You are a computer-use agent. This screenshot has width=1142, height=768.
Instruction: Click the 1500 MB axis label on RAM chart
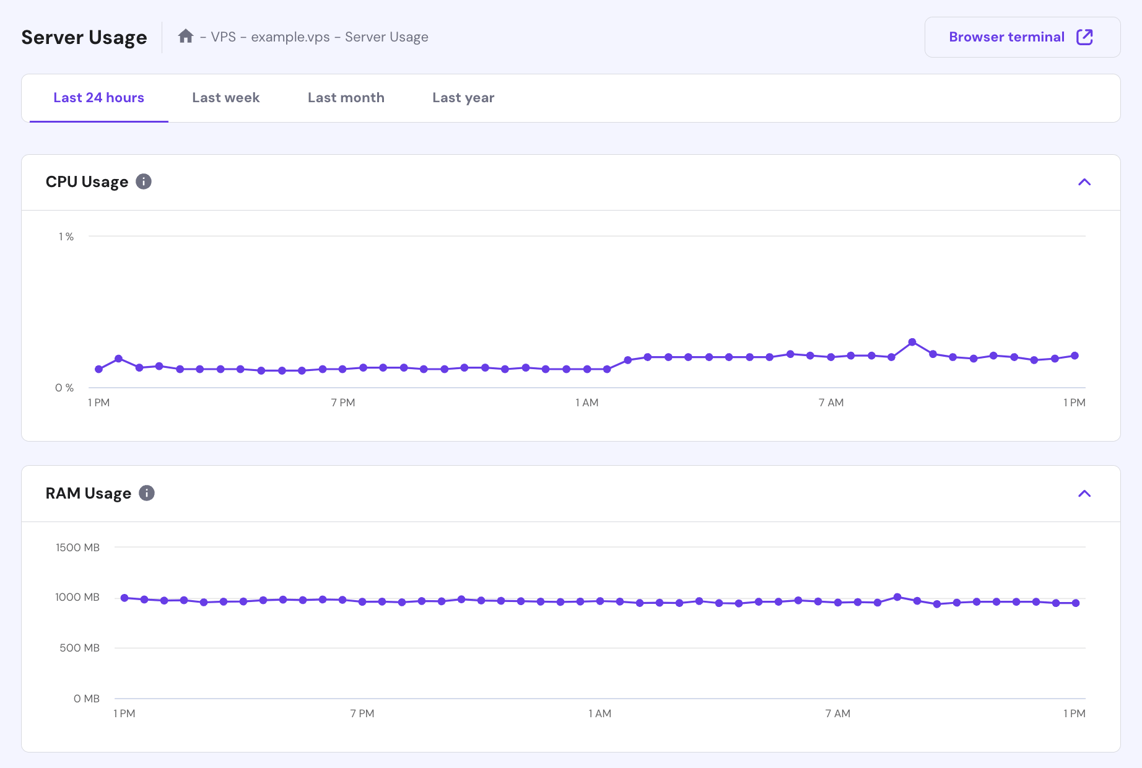(x=79, y=547)
